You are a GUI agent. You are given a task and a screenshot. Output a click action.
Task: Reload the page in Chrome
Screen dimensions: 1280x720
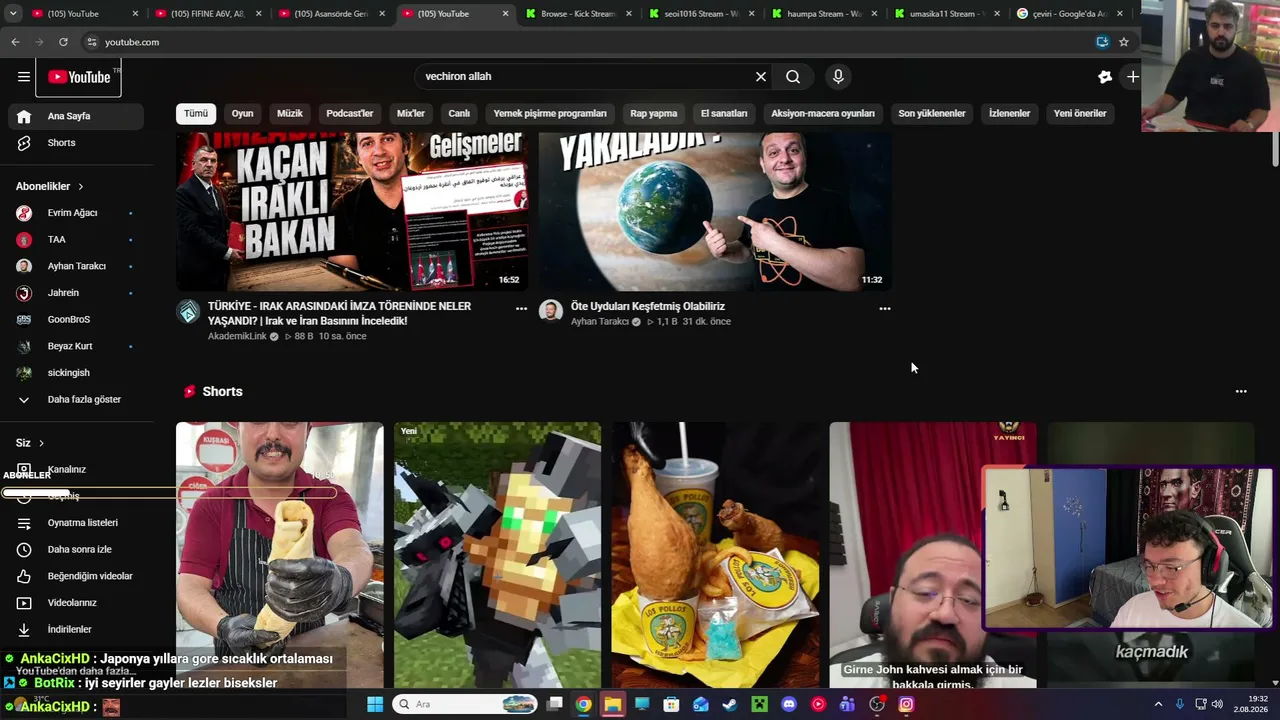[x=63, y=42]
